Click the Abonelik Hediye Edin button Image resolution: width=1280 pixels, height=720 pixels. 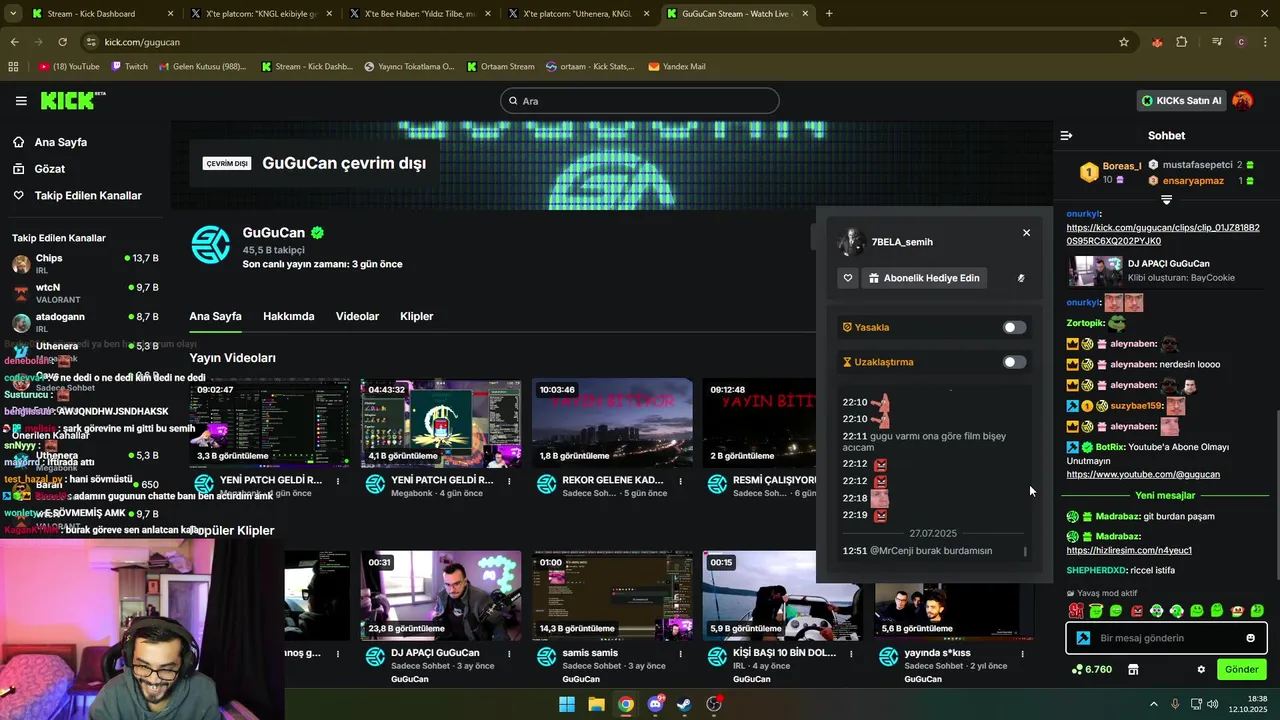[924, 278]
